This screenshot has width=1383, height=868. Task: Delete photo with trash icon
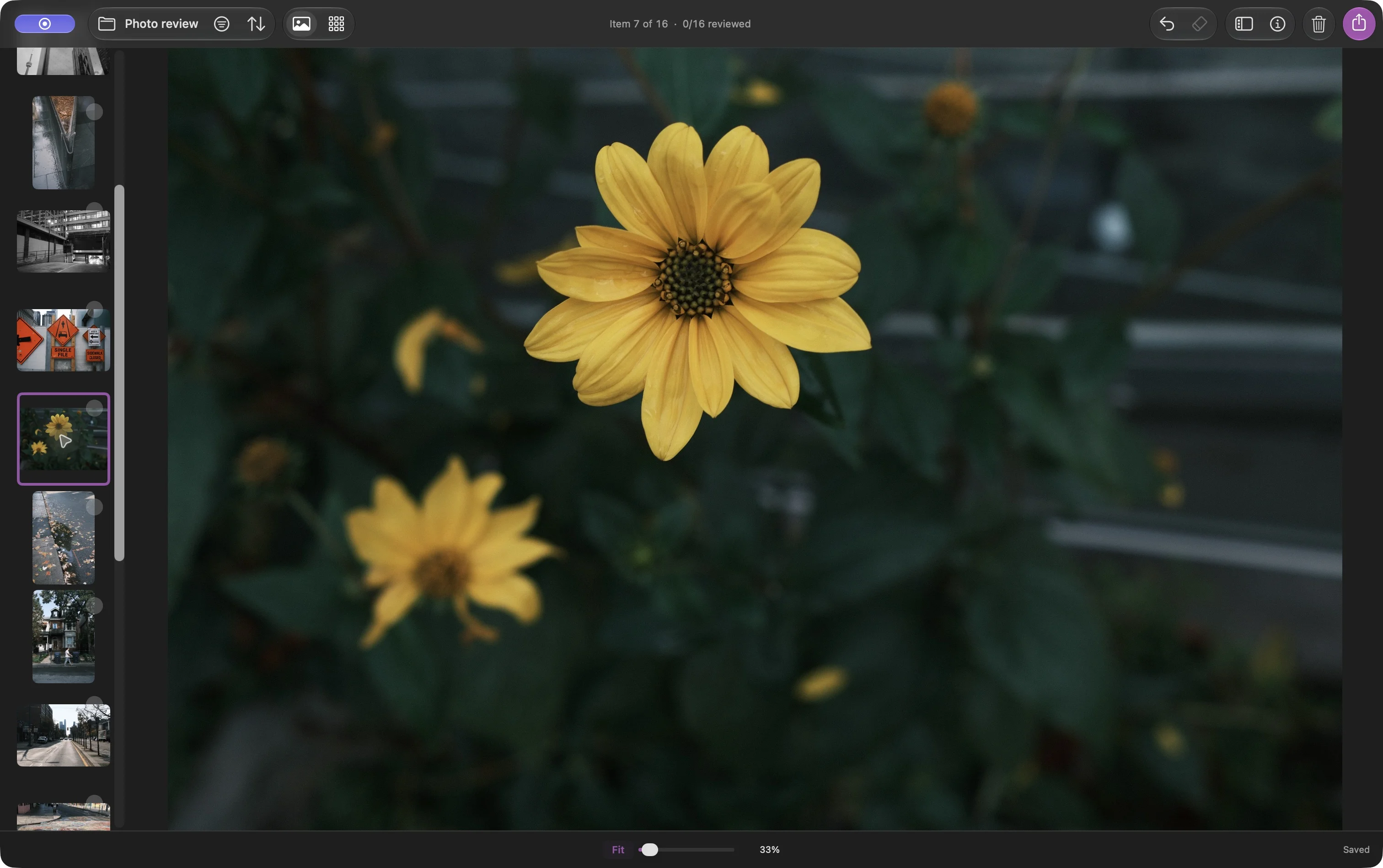click(1319, 23)
